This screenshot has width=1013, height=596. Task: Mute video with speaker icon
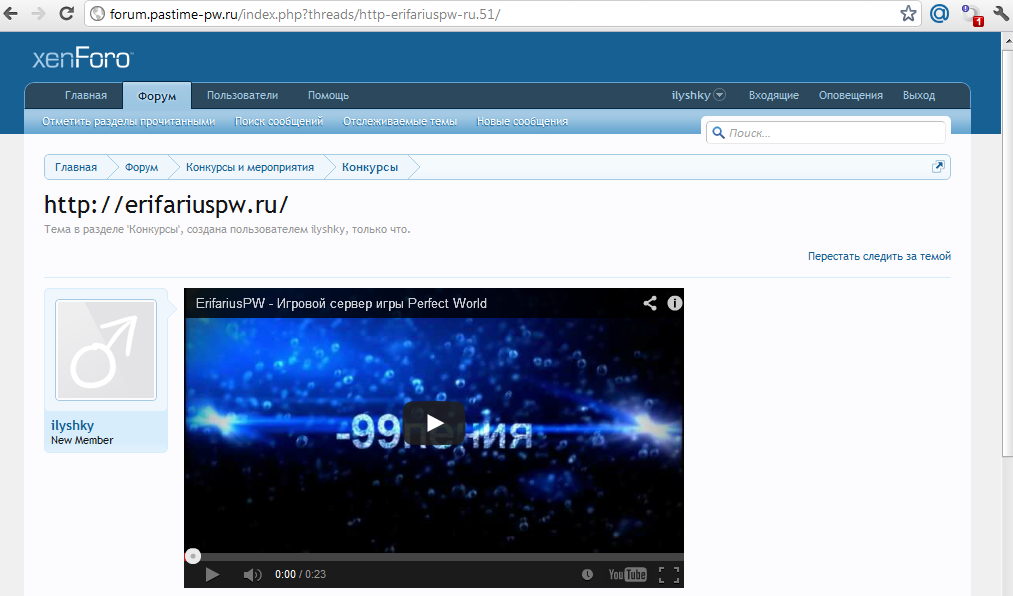[x=252, y=574]
